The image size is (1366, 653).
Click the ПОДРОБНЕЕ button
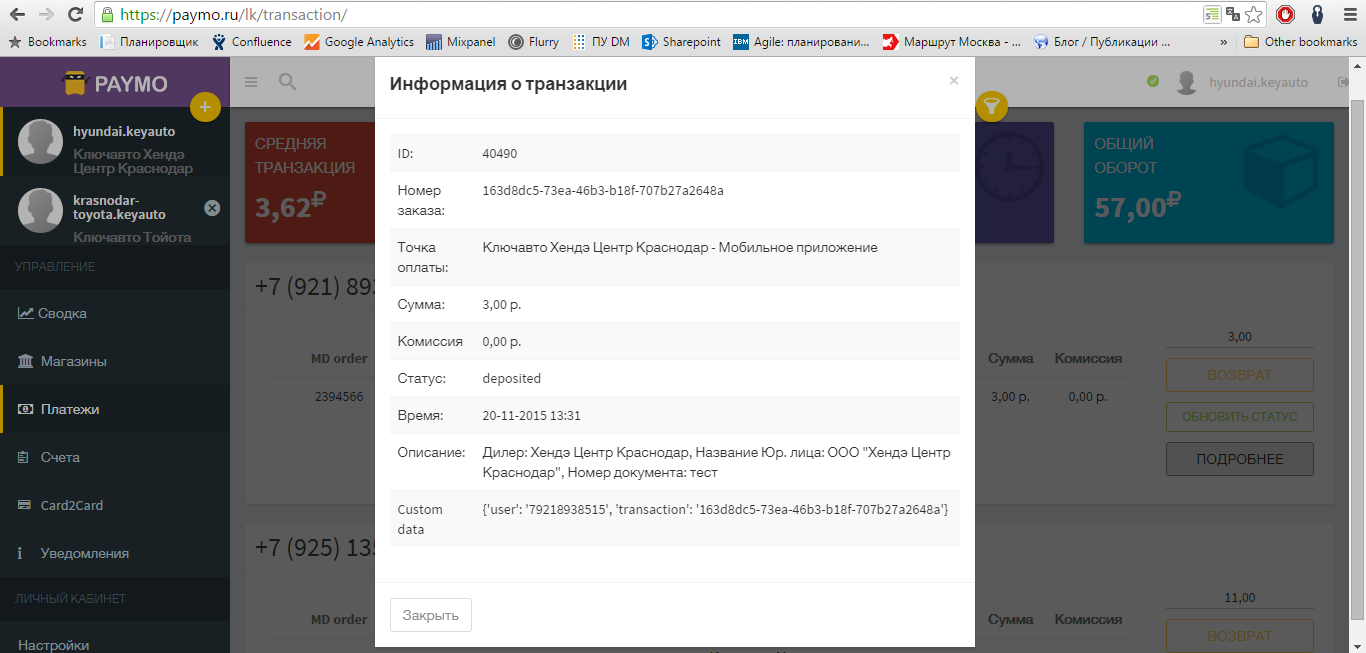[1239, 459]
